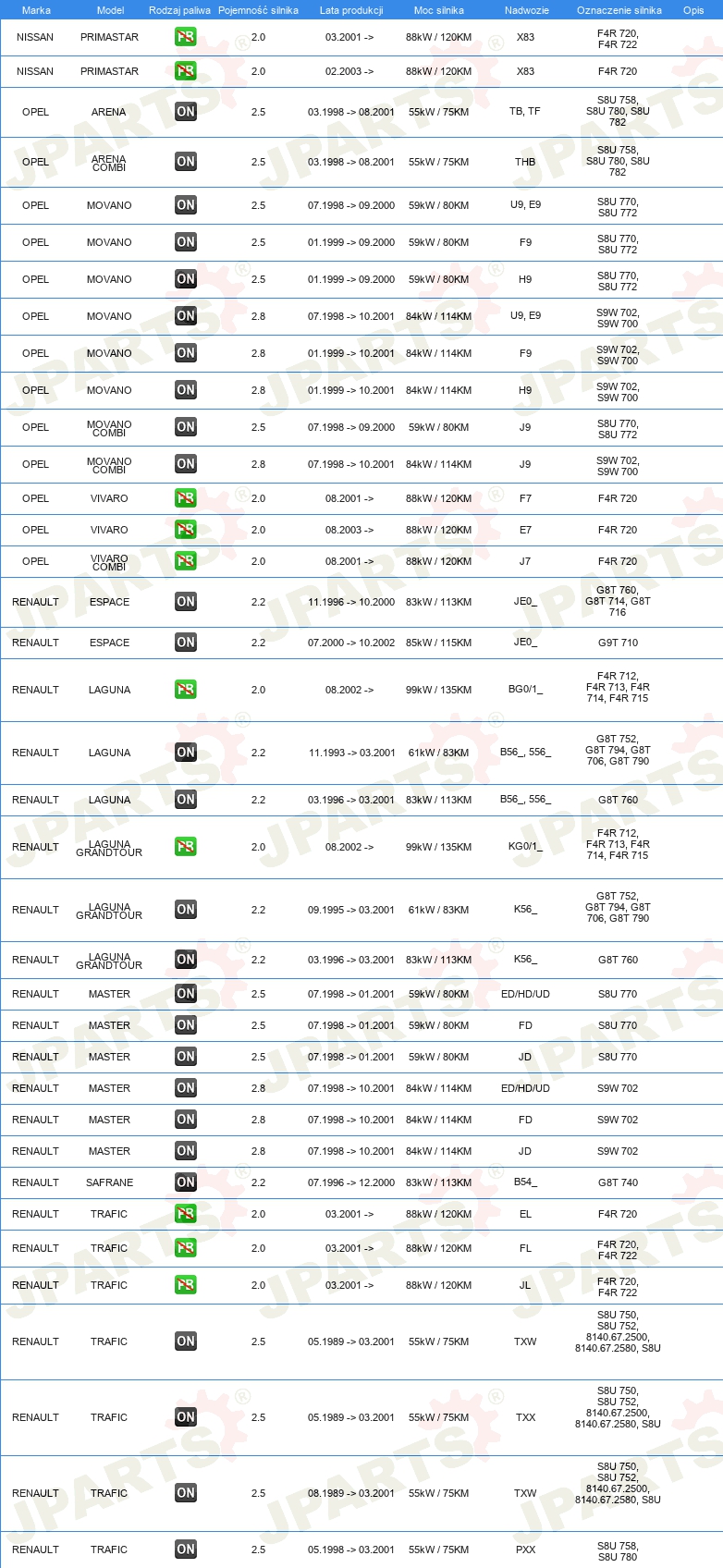
Task: Click the ON icon for Movano 2.5 U9, E9
Action: 186,205
